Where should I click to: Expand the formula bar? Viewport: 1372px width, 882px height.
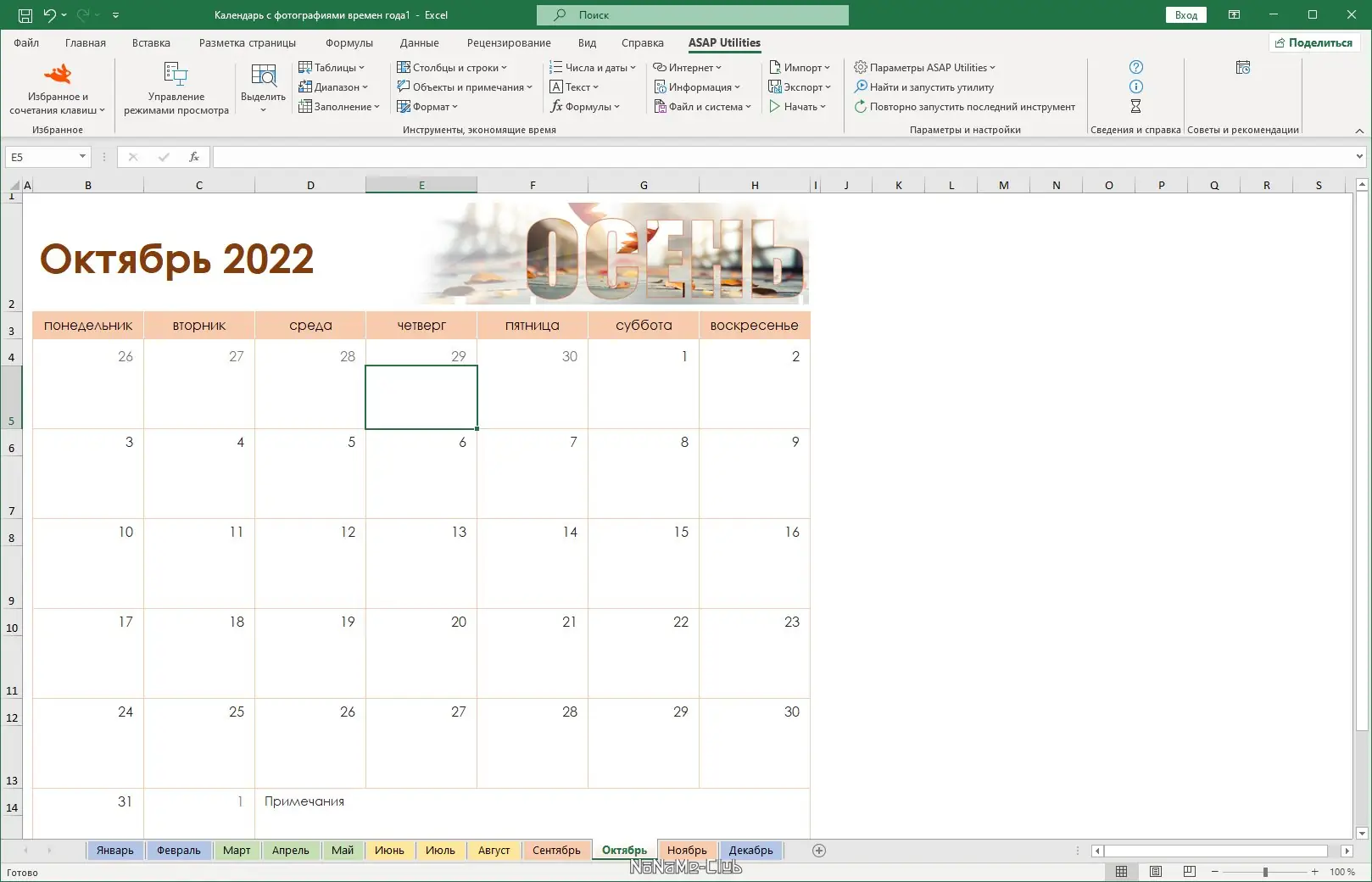click(1359, 157)
